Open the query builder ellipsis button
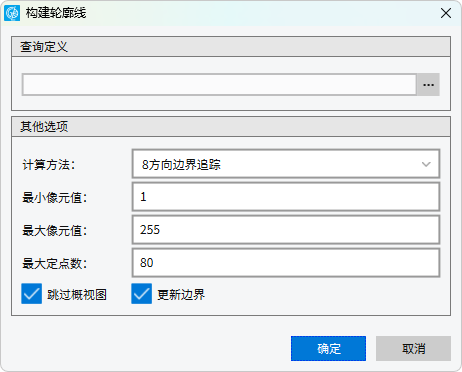The width and height of the screenshot is (462, 372). pos(428,85)
